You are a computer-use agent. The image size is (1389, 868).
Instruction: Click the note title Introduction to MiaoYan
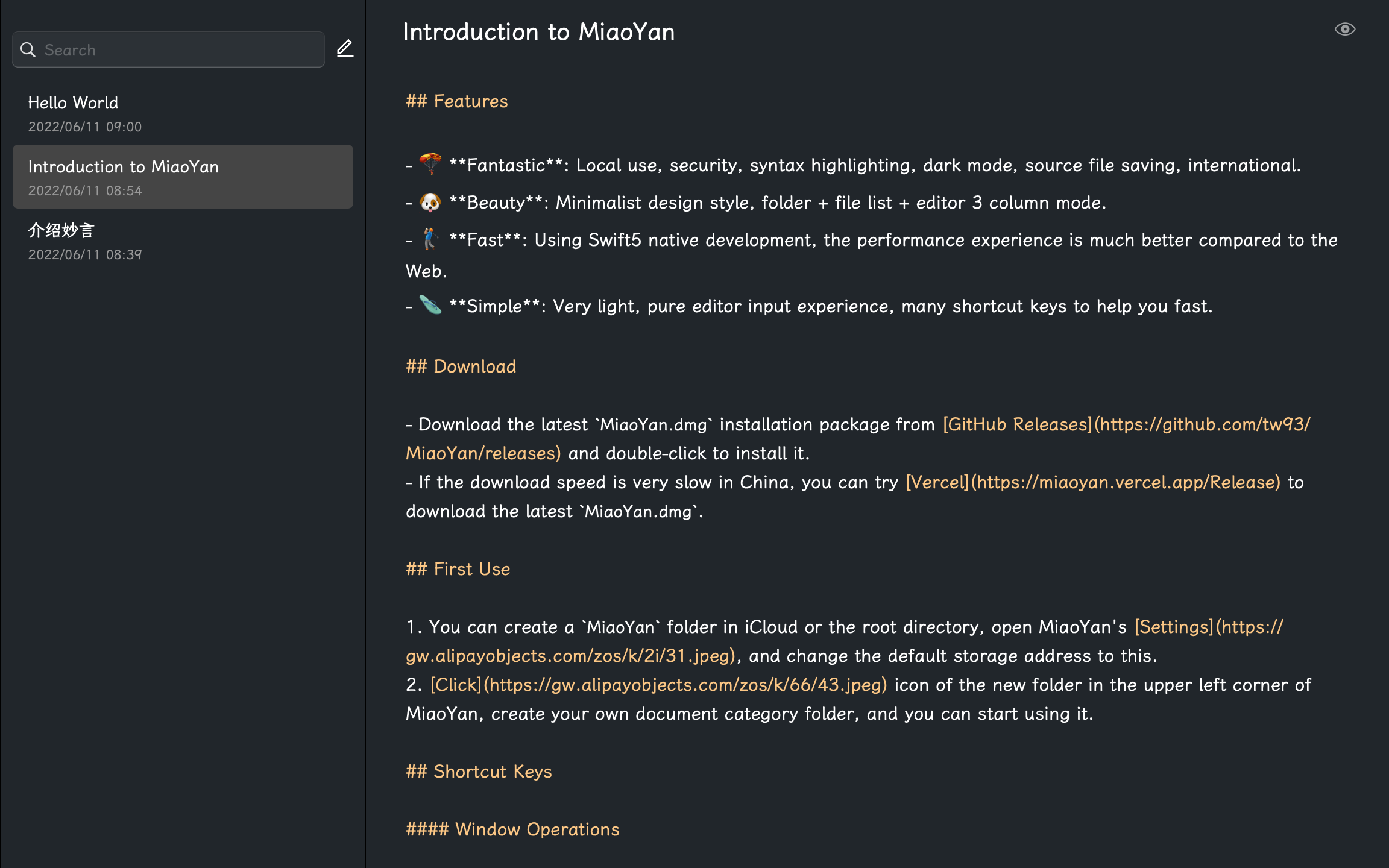coord(538,32)
